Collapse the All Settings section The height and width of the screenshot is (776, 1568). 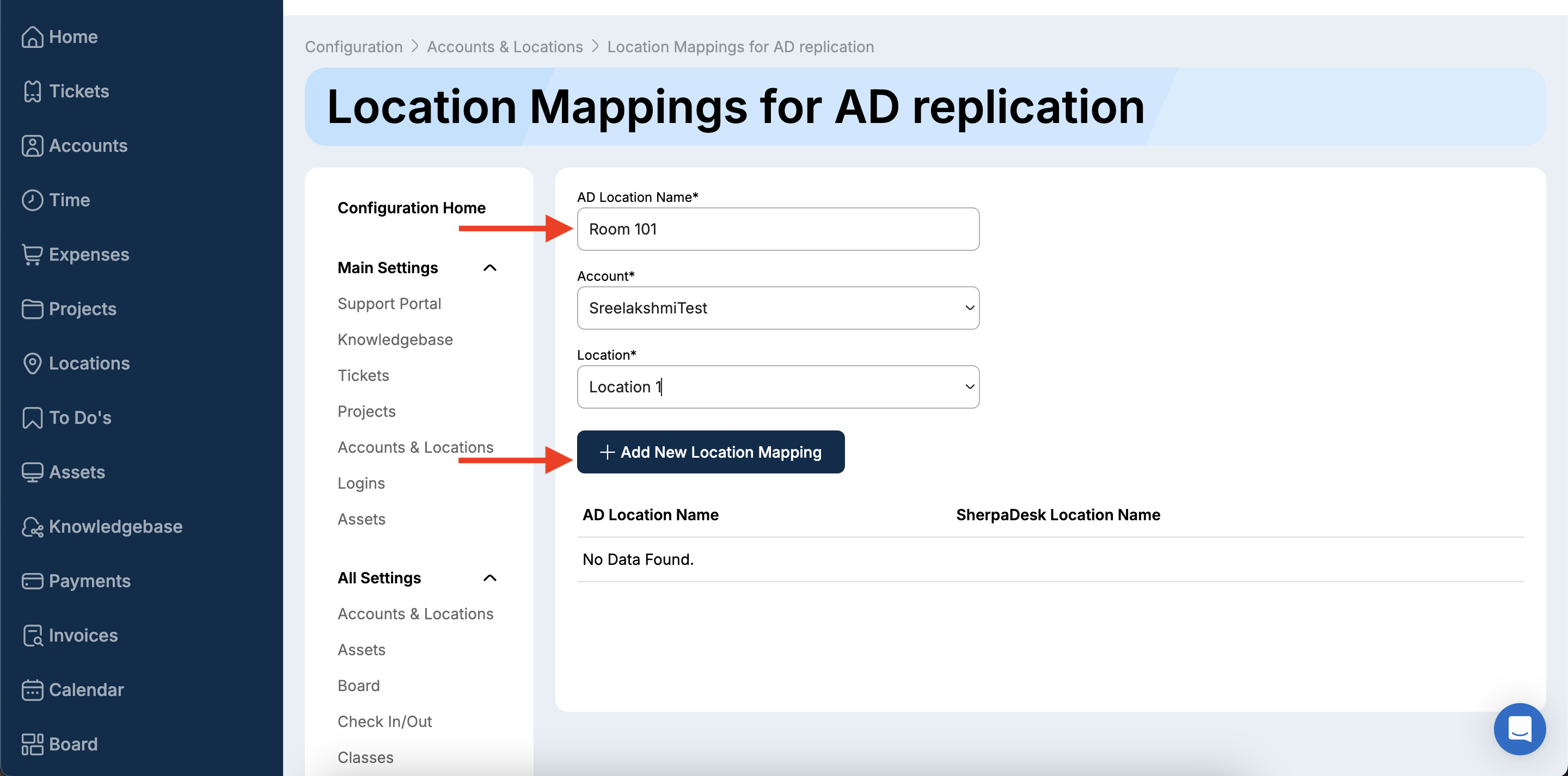click(x=489, y=578)
